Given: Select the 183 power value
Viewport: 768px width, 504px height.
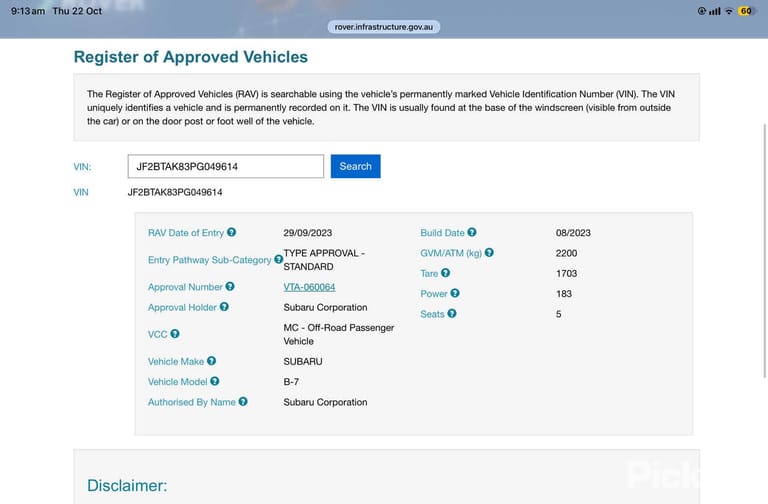Looking at the screenshot, I should point(564,294).
